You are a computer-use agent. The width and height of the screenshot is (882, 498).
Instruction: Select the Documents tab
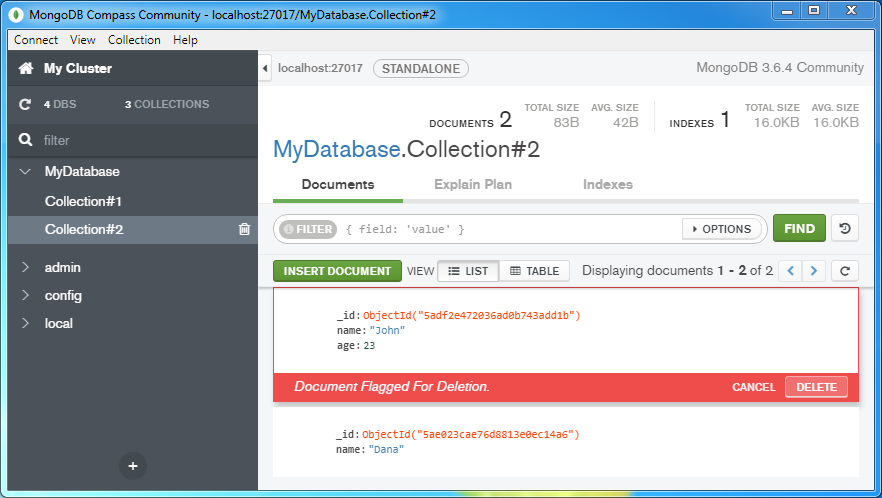(338, 185)
